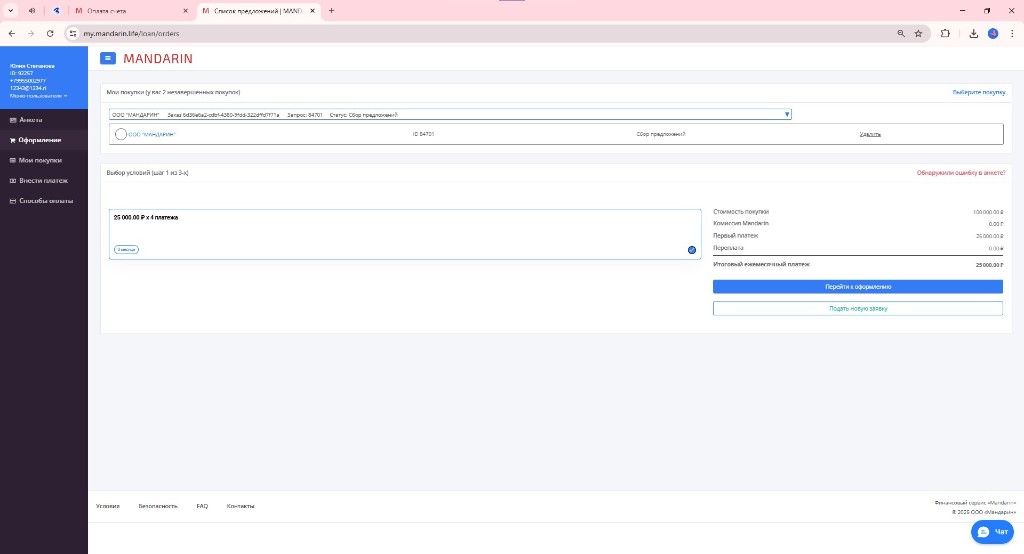Click the Удалить link for order 84701

(x=870, y=134)
